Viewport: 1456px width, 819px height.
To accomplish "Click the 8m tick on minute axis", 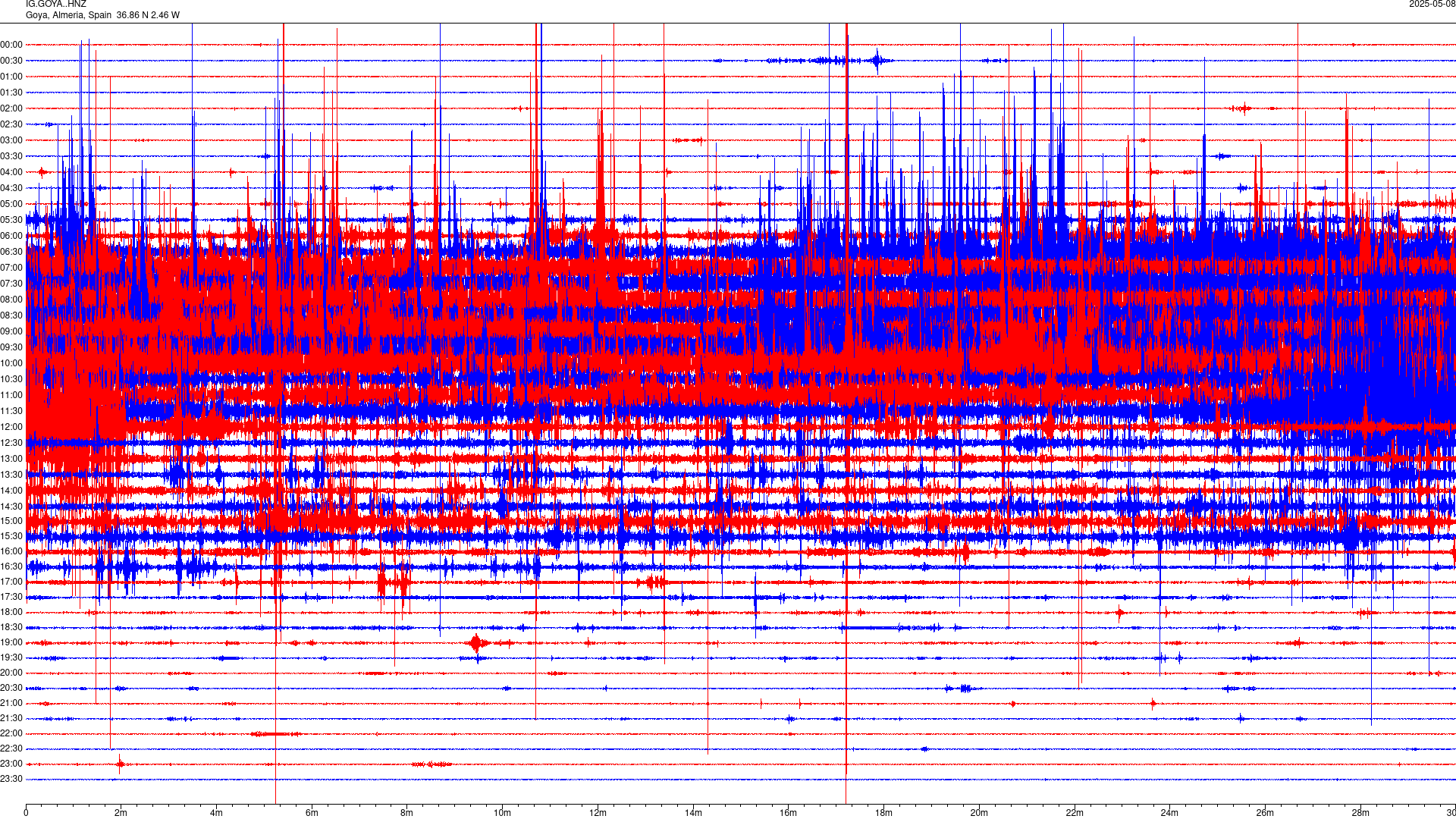I will coord(407,813).
